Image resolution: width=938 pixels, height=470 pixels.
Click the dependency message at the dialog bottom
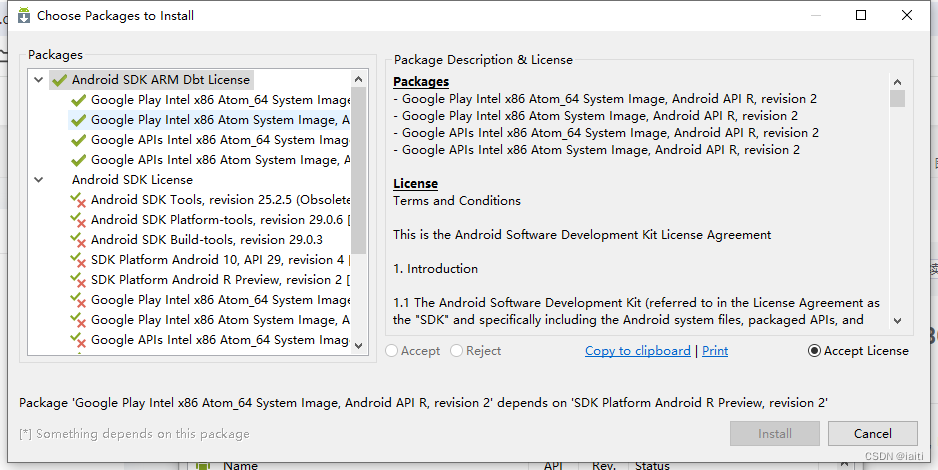[x=424, y=403]
